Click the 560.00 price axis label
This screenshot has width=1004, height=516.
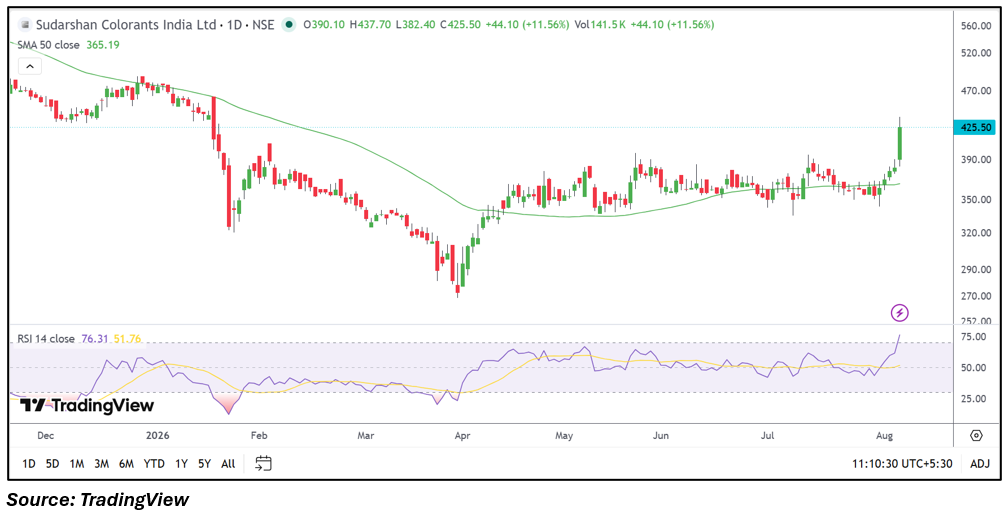tap(974, 26)
